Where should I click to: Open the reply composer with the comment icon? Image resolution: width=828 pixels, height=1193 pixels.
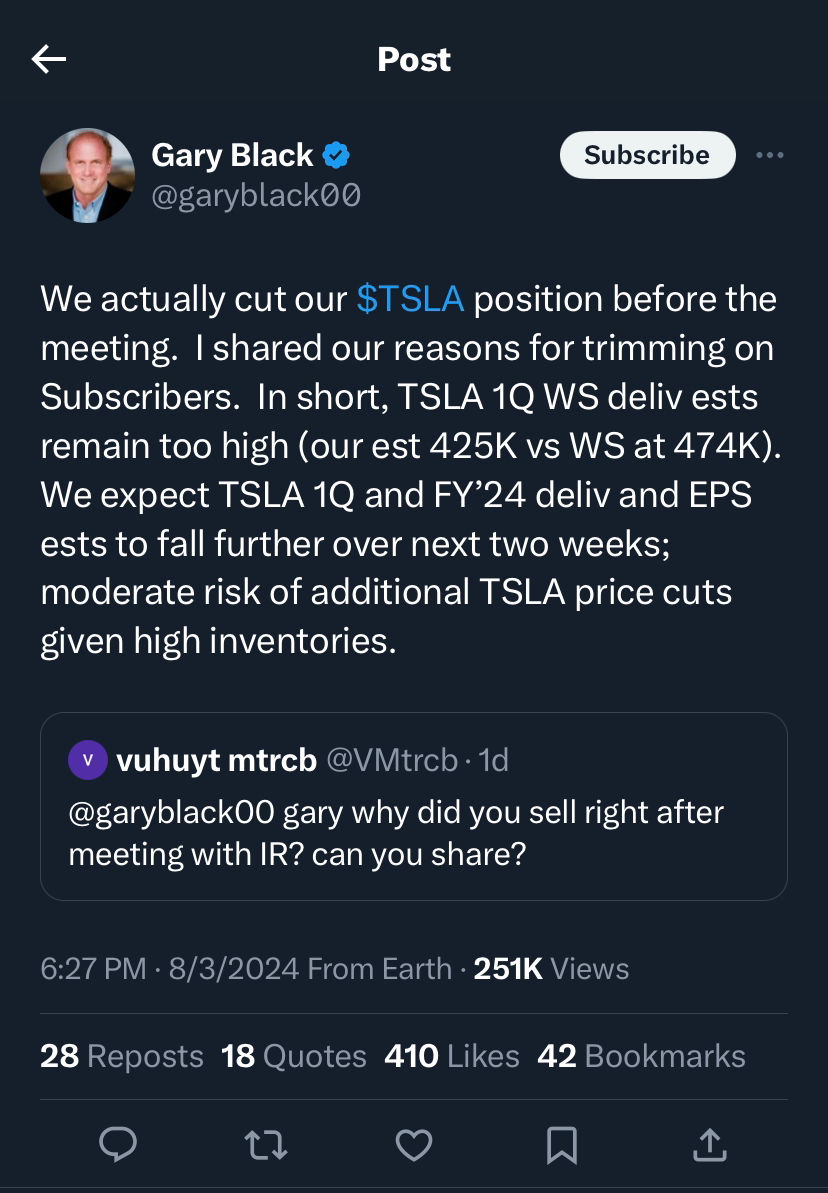tap(119, 1146)
